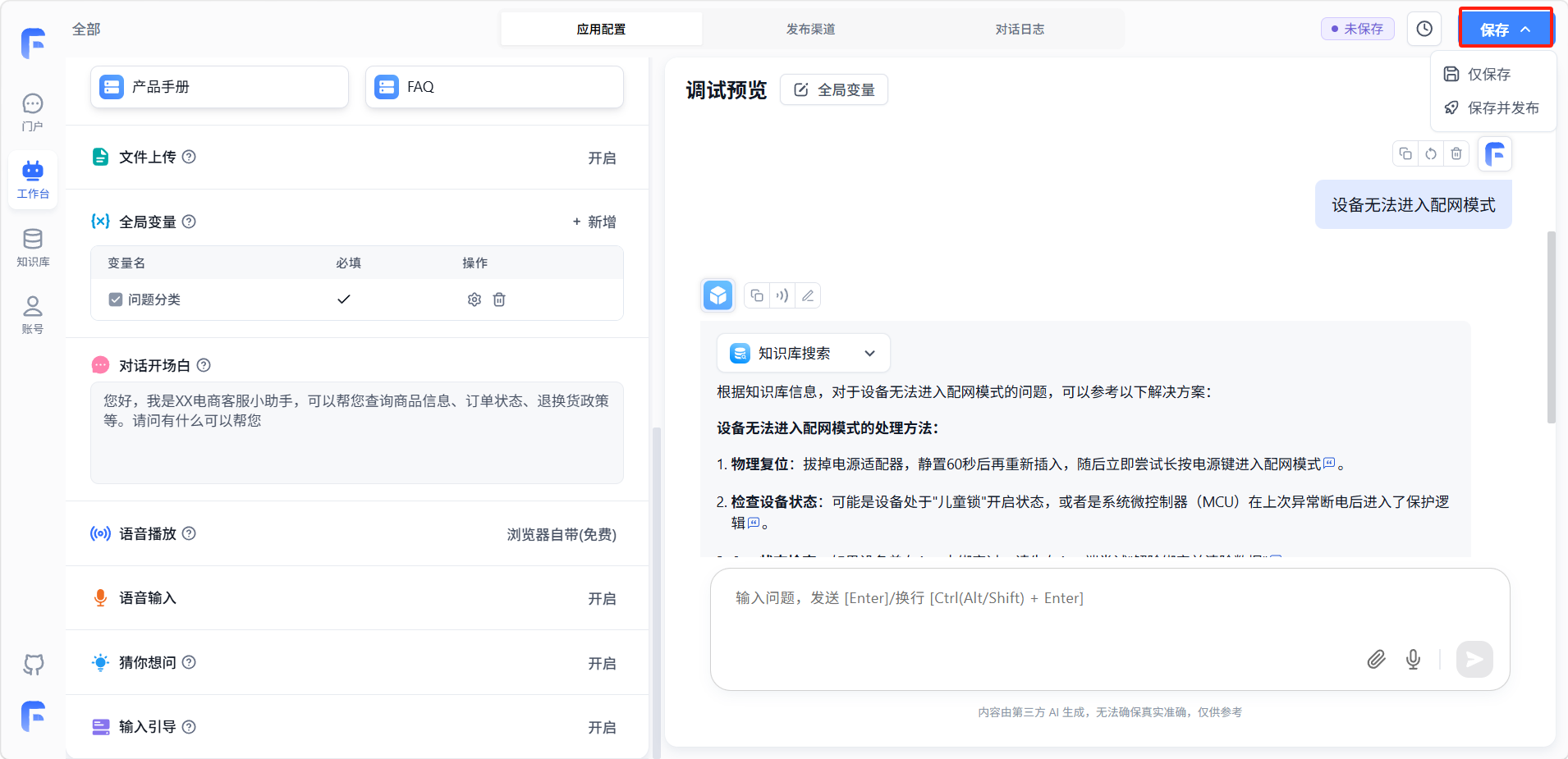This screenshot has width=1568, height=759.
Task: Click the GitHub icon in sidebar
Action: (x=33, y=664)
